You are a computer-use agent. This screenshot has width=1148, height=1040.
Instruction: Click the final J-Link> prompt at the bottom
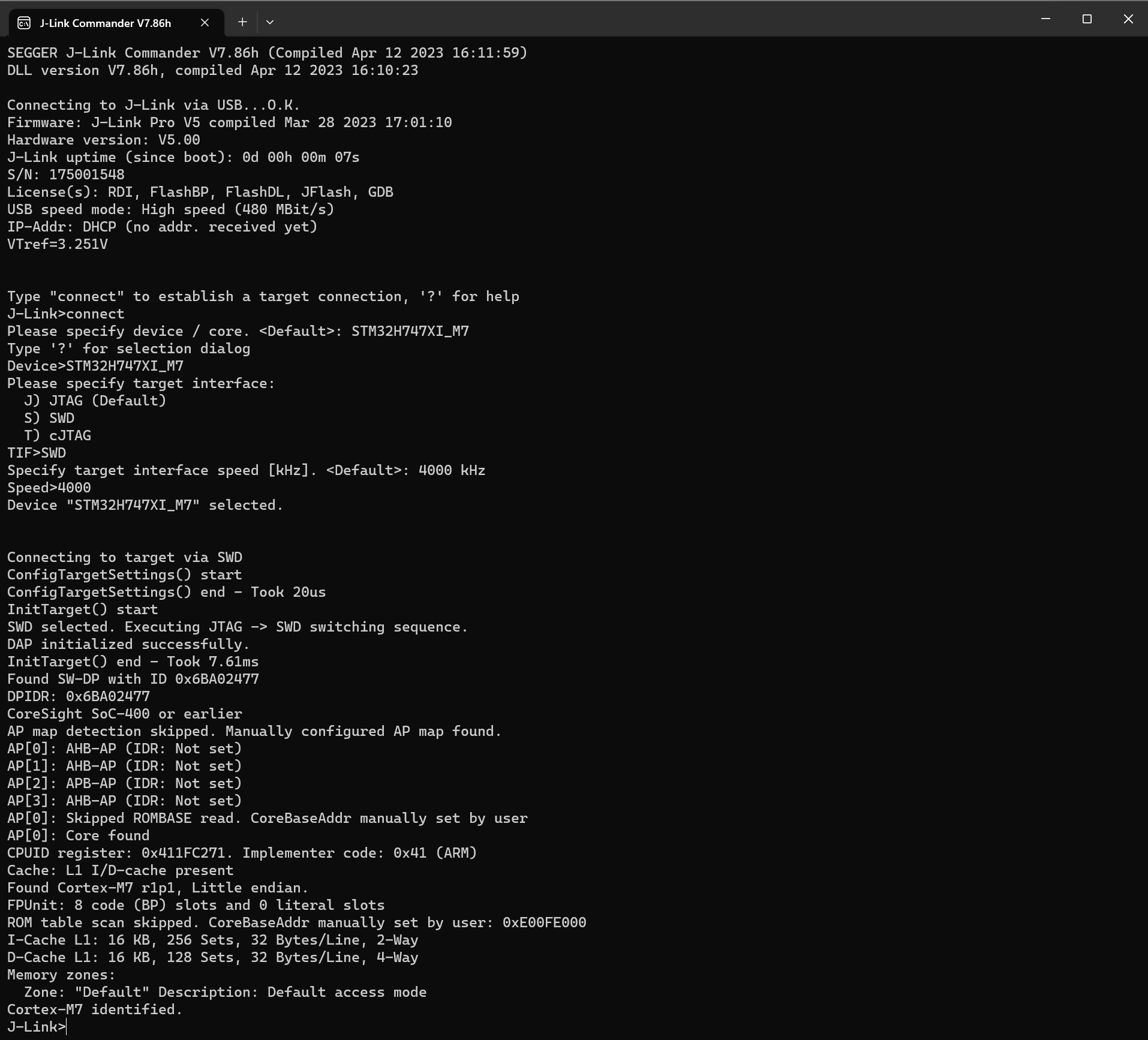pyautogui.click(x=36, y=1027)
